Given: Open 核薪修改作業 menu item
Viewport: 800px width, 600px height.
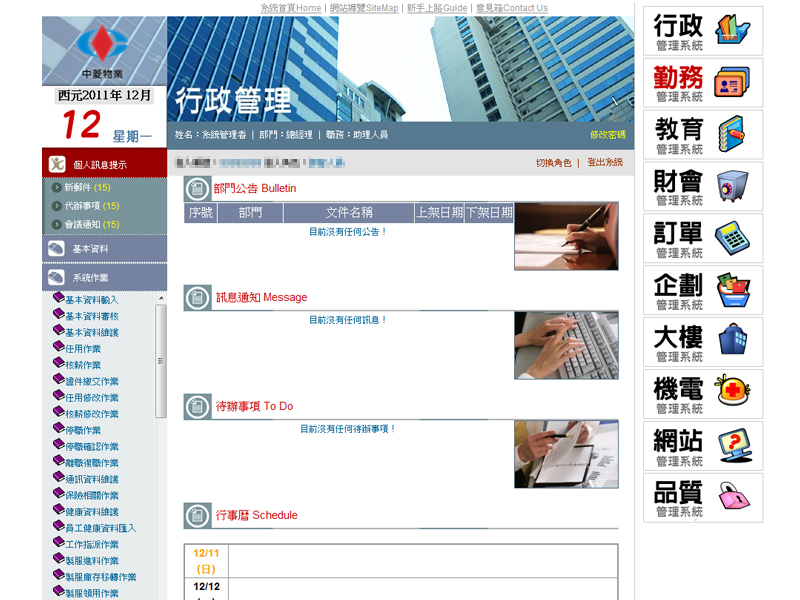Looking at the screenshot, I should (x=92, y=414).
